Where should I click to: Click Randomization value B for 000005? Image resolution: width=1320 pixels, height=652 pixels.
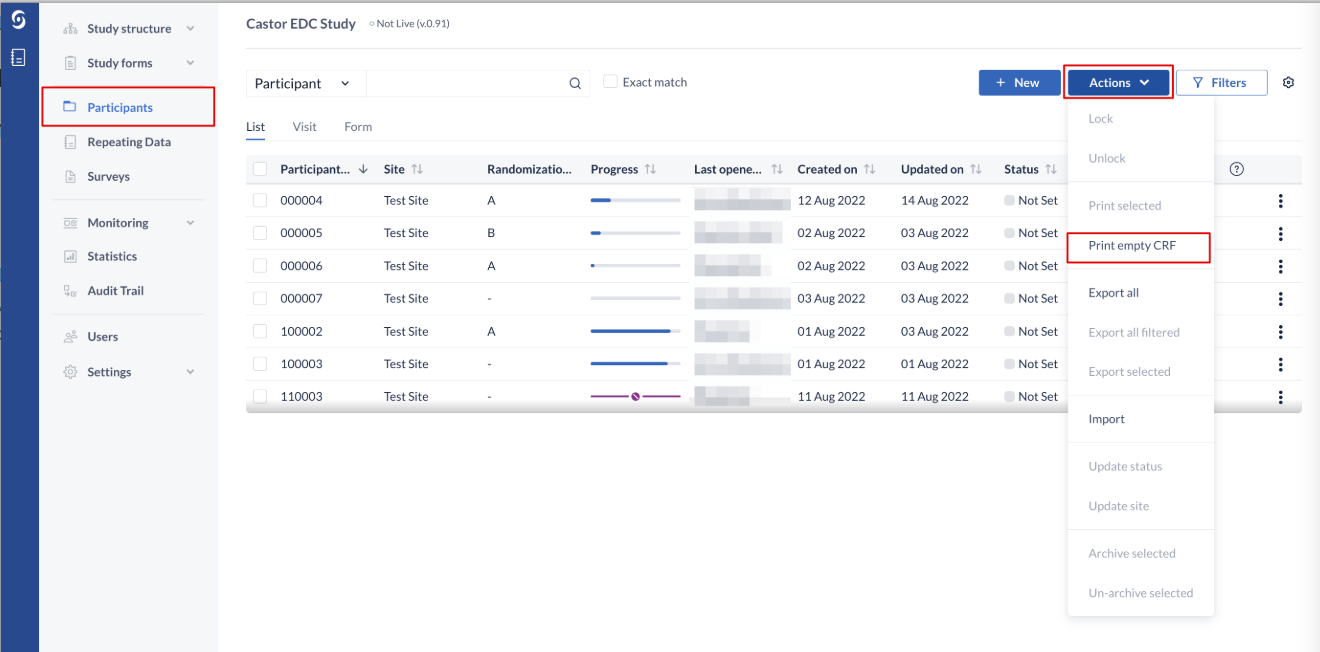coord(491,233)
